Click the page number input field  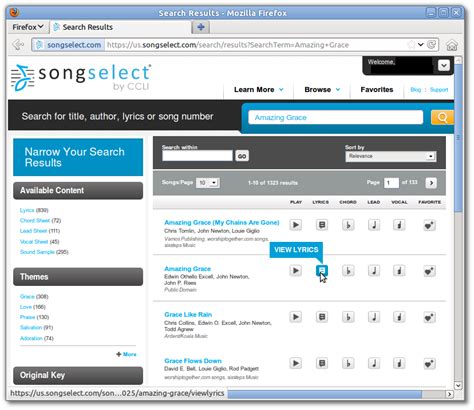click(x=391, y=183)
